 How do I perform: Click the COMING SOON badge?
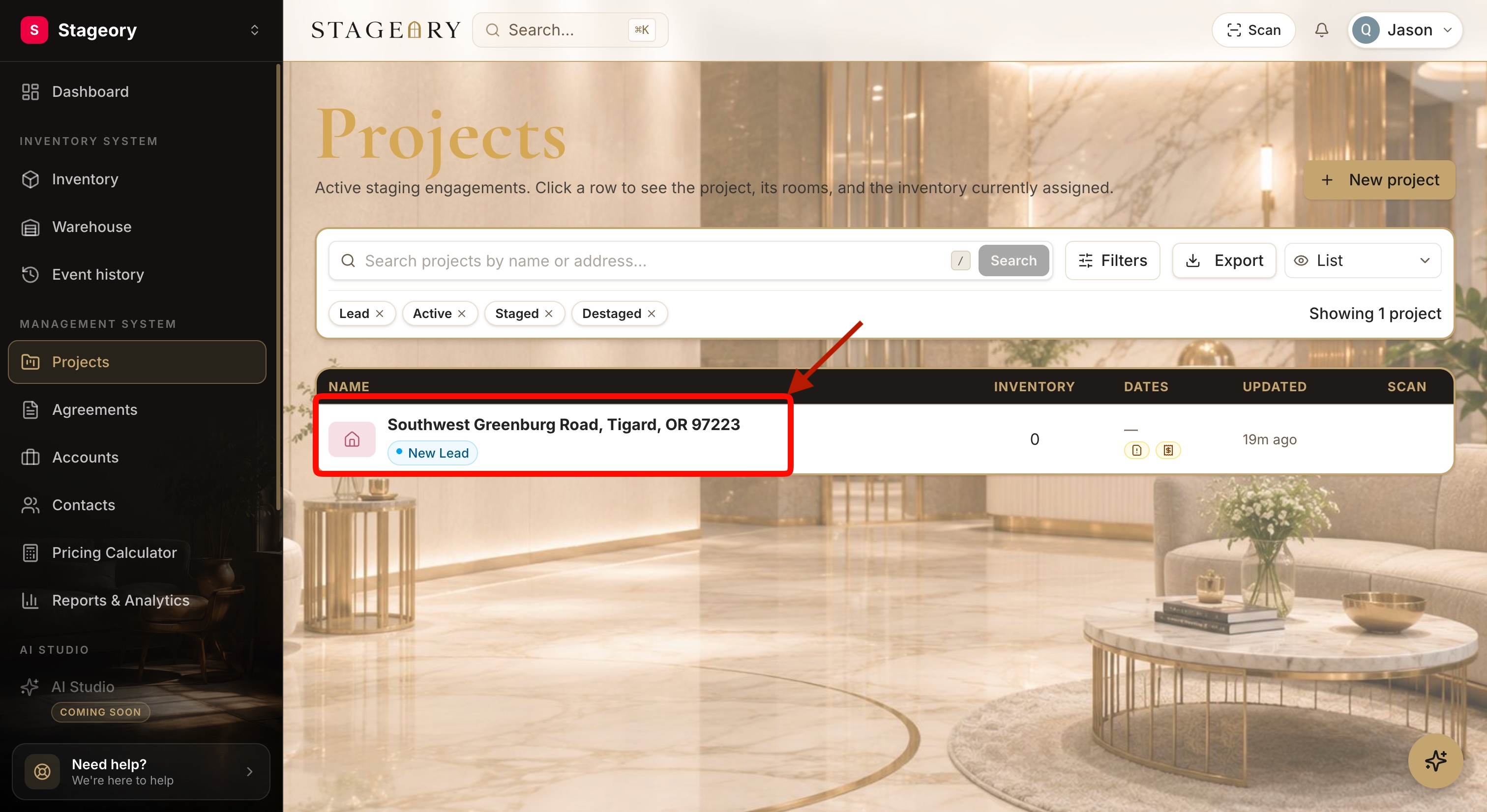[x=100, y=712]
